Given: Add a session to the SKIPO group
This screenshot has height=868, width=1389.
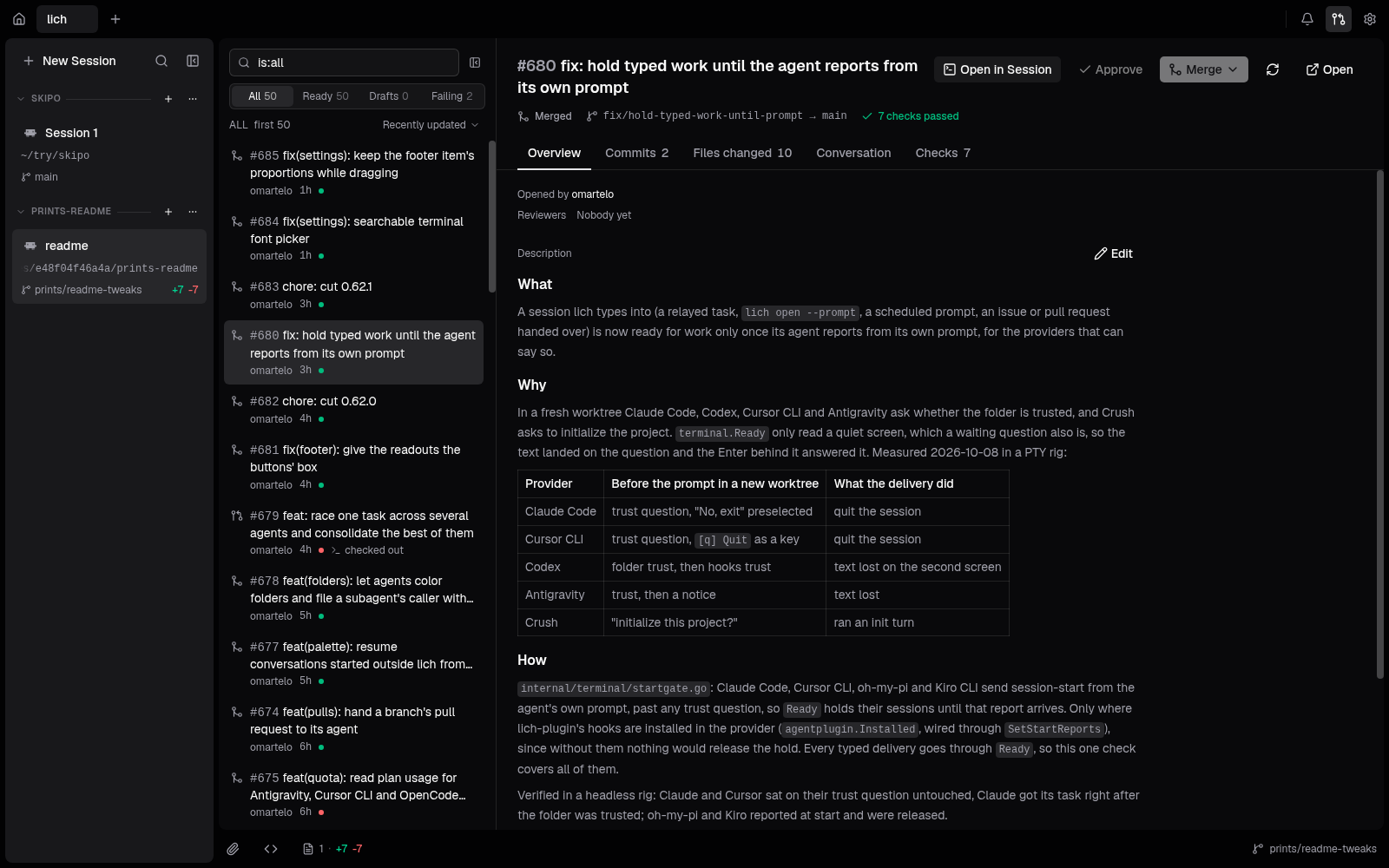Looking at the screenshot, I should pyautogui.click(x=168, y=99).
